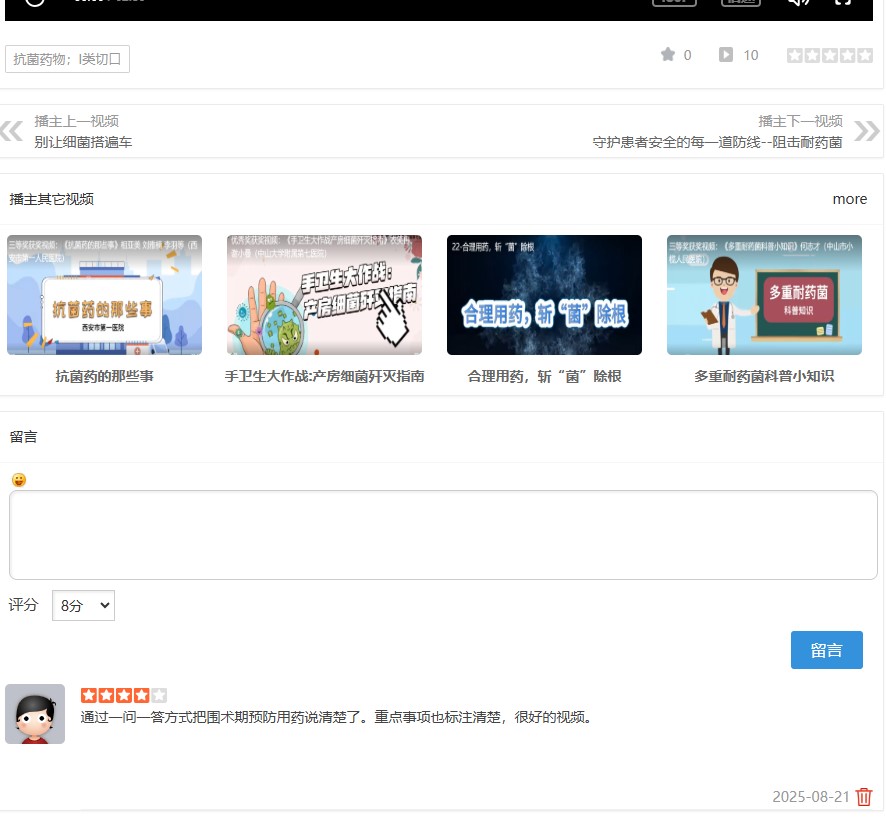The width and height of the screenshot is (886, 825).
Task: Click inside the comment input box
Action: coord(441,534)
